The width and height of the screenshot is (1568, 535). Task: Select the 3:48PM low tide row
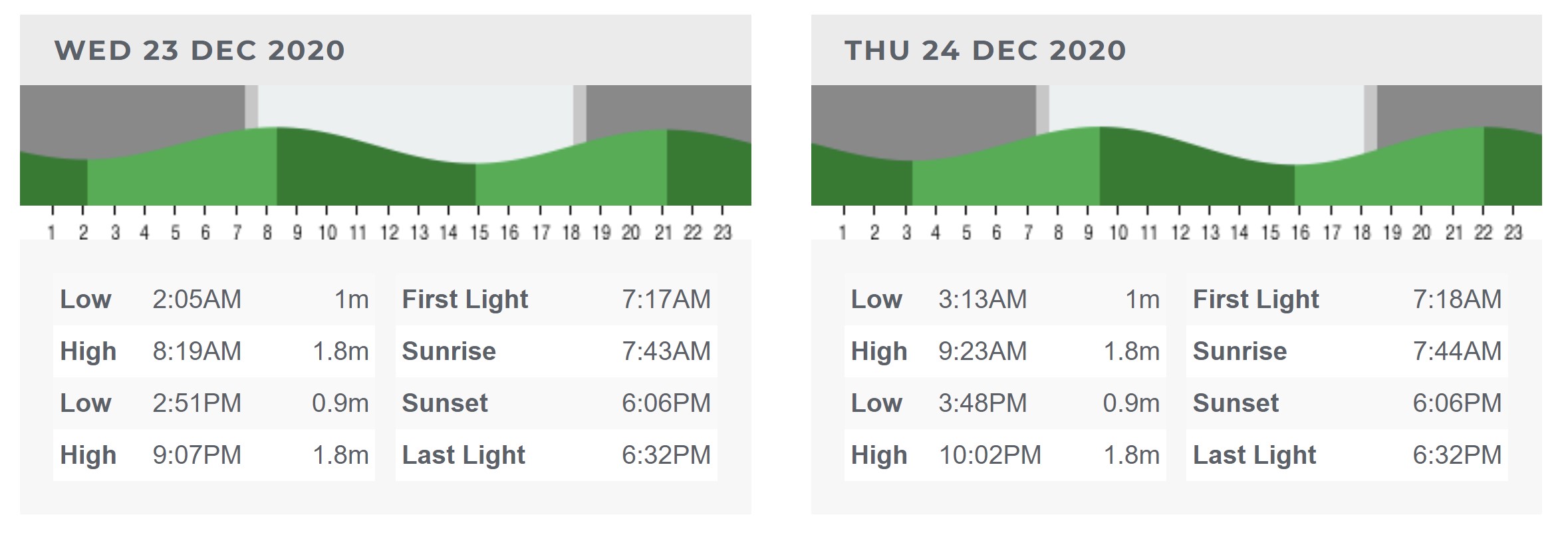pos(1005,403)
